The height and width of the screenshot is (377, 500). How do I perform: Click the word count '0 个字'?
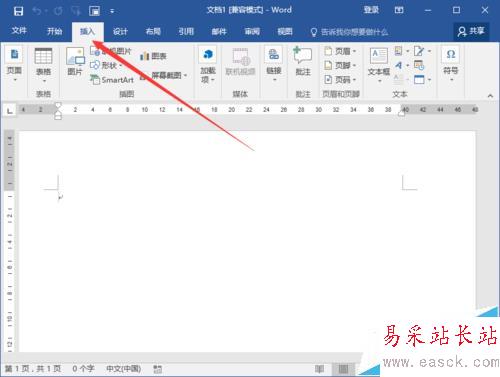tap(83, 369)
